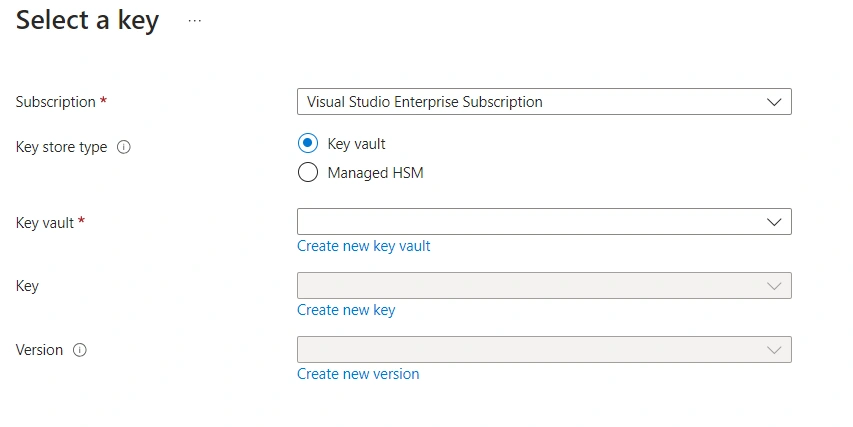This screenshot has width=853, height=427.
Task: Select the Managed HSM radio button
Action: point(308,172)
